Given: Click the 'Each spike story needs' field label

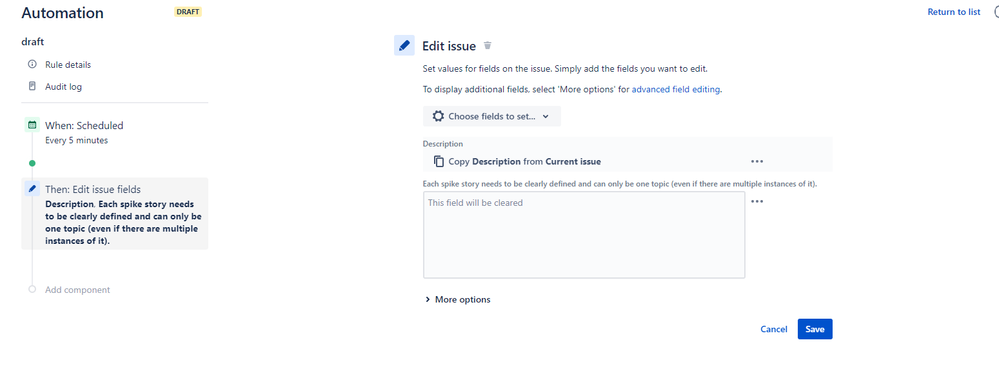Looking at the screenshot, I should (x=620, y=184).
